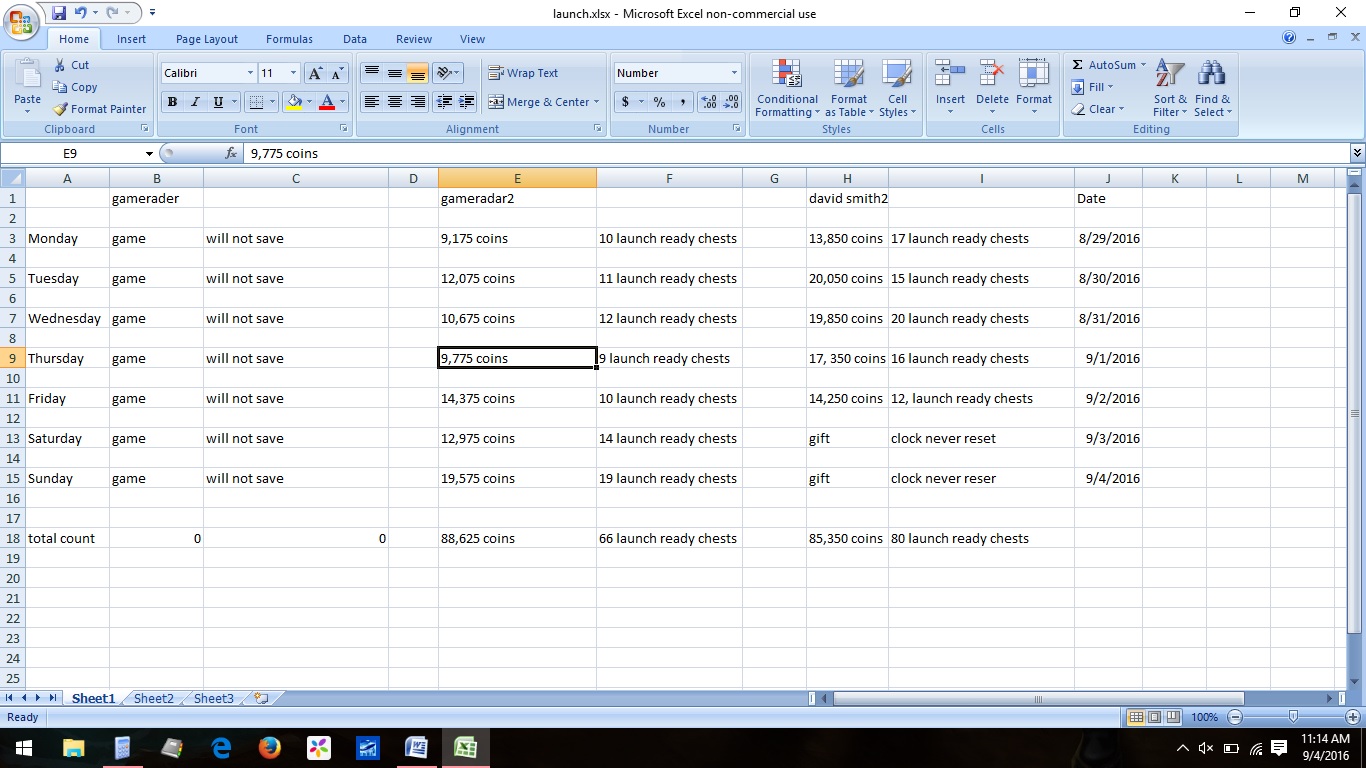Expand the formula bar
Viewport: 1366px width, 768px height.
1357,153
